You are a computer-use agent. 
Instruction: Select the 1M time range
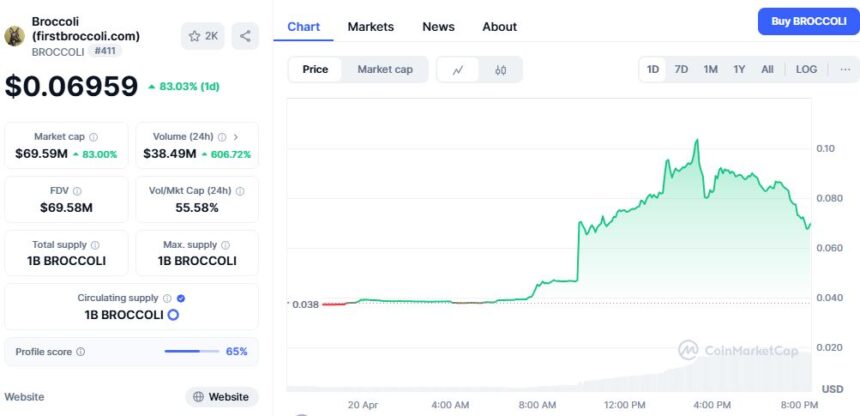[711, 70]
